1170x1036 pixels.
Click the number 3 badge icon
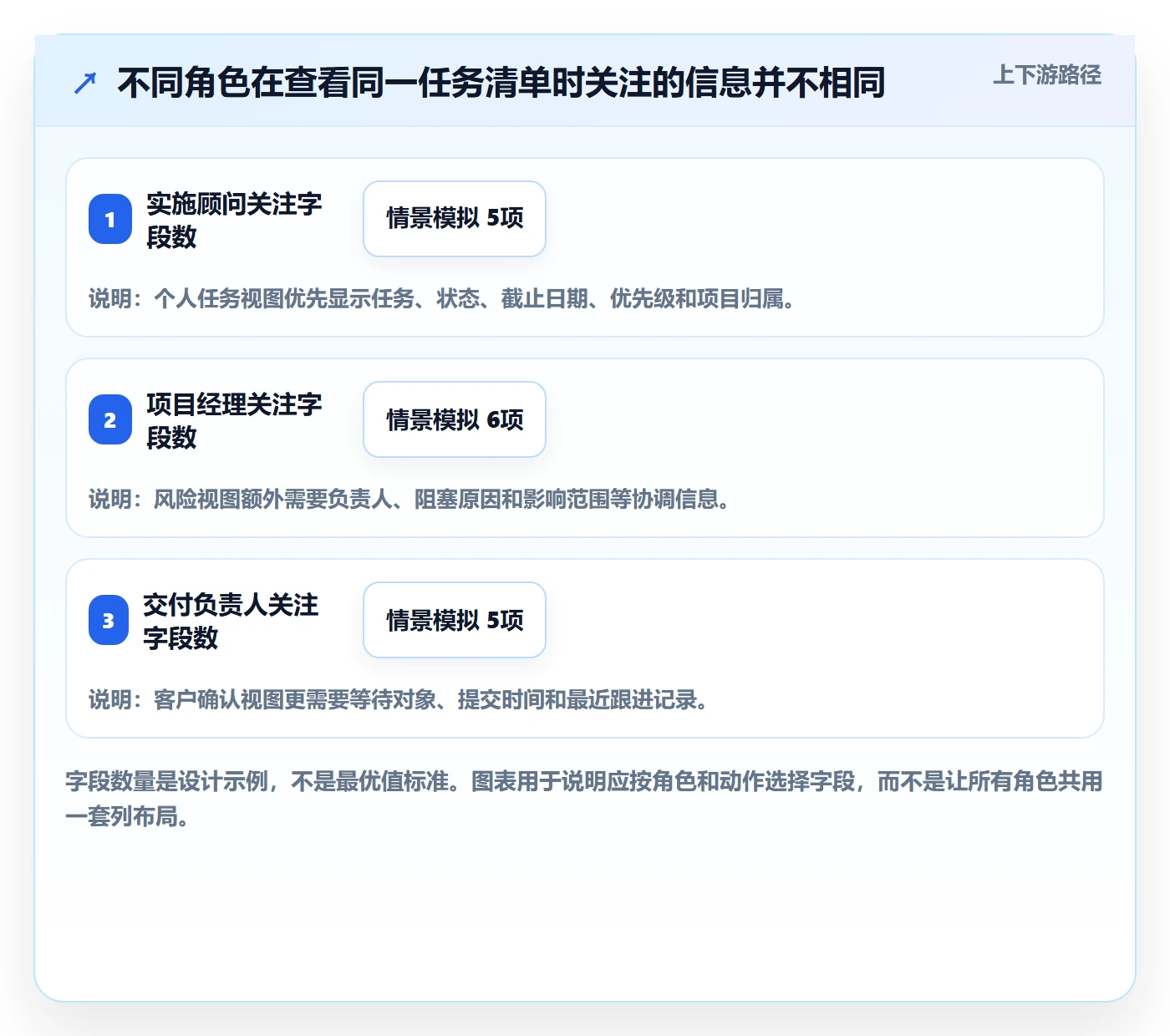[x=109, y=620]
